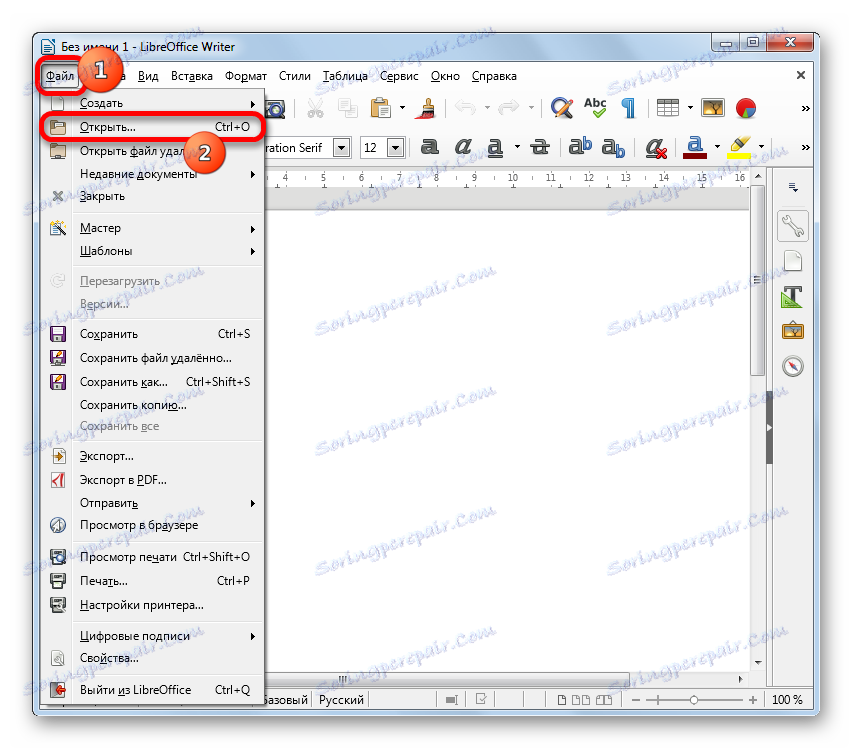
Task: Click the font size 12 input field
Action: click(x=373, y=148)
